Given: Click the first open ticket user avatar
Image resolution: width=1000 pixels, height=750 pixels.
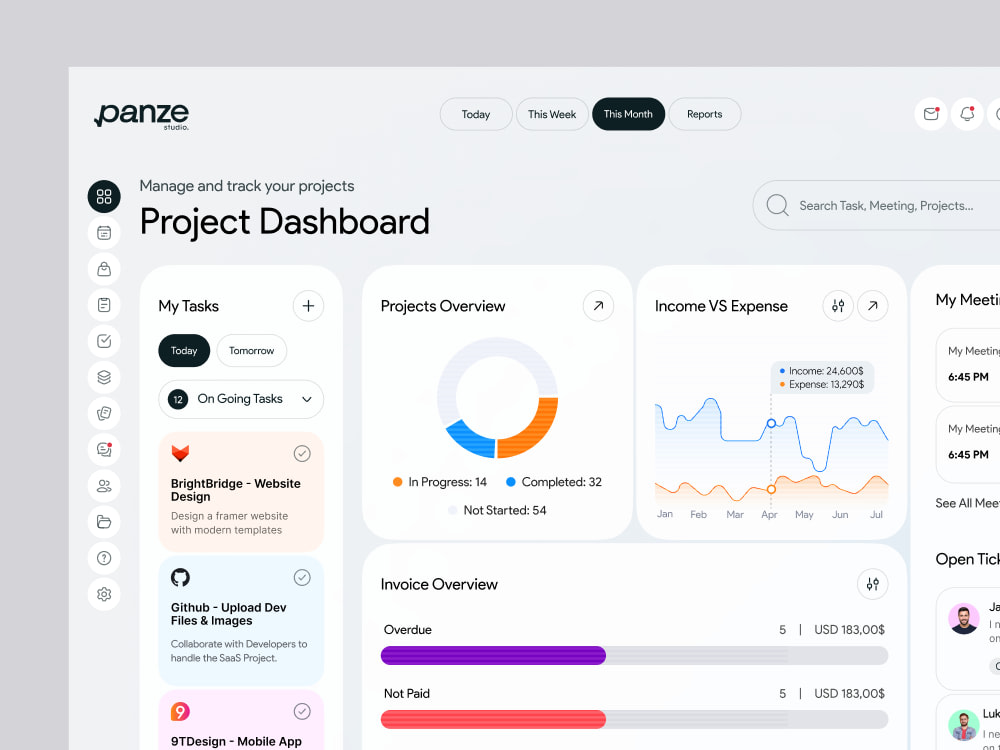Looking at the screenshot, I should [x=964, y=619].
